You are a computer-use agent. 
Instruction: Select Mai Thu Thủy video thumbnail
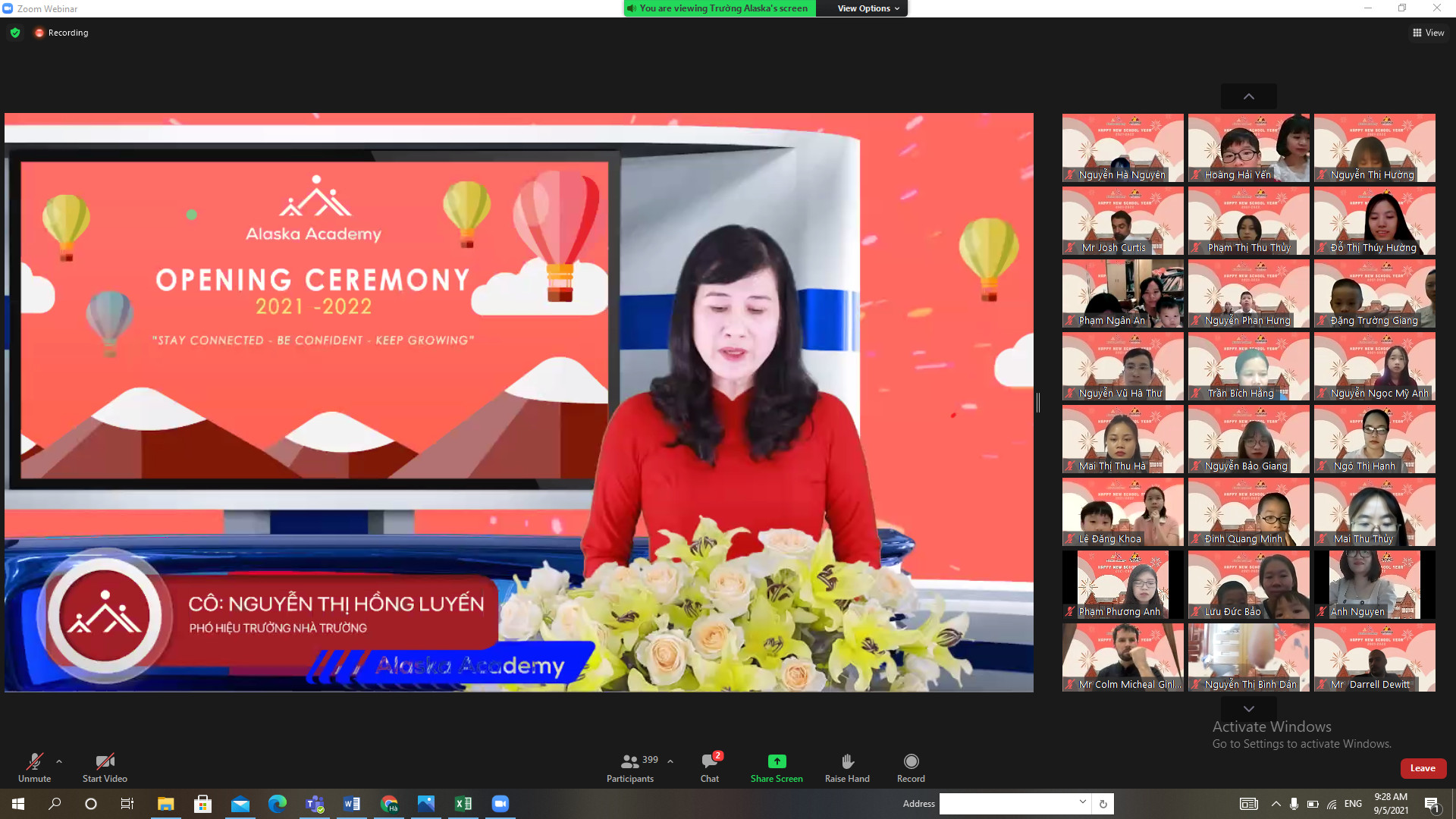[1375, 512]
